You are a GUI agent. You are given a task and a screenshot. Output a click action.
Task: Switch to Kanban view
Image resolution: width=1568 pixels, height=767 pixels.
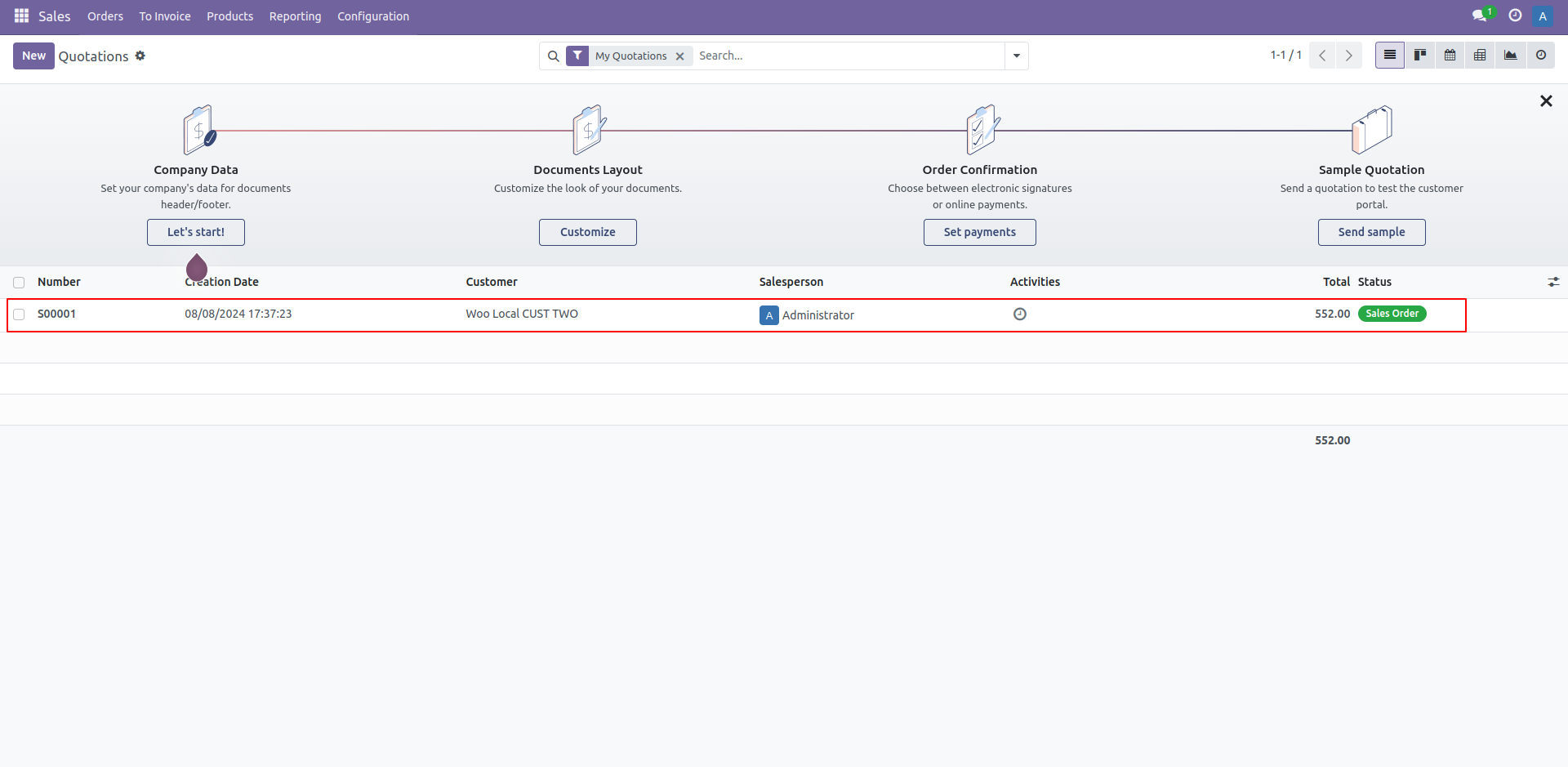(1420, 56)
